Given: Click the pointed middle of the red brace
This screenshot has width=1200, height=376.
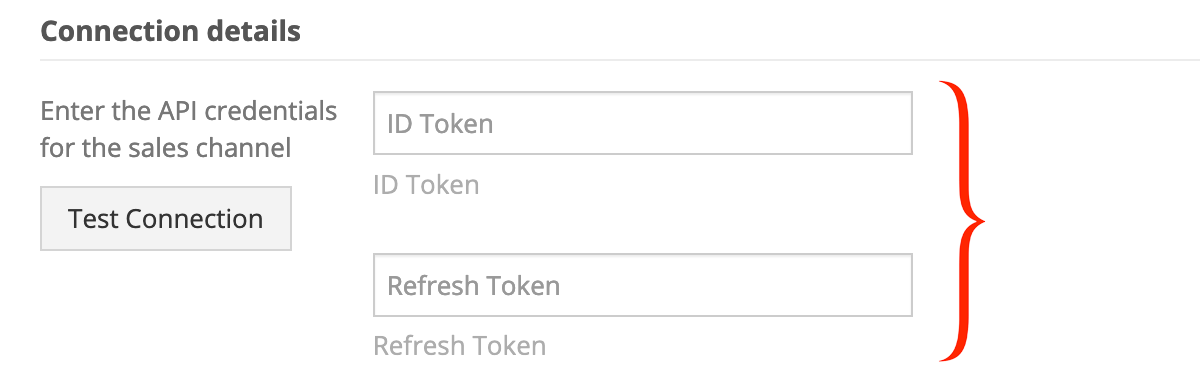Looking at the screenshot, I should (x=980, y=219).
